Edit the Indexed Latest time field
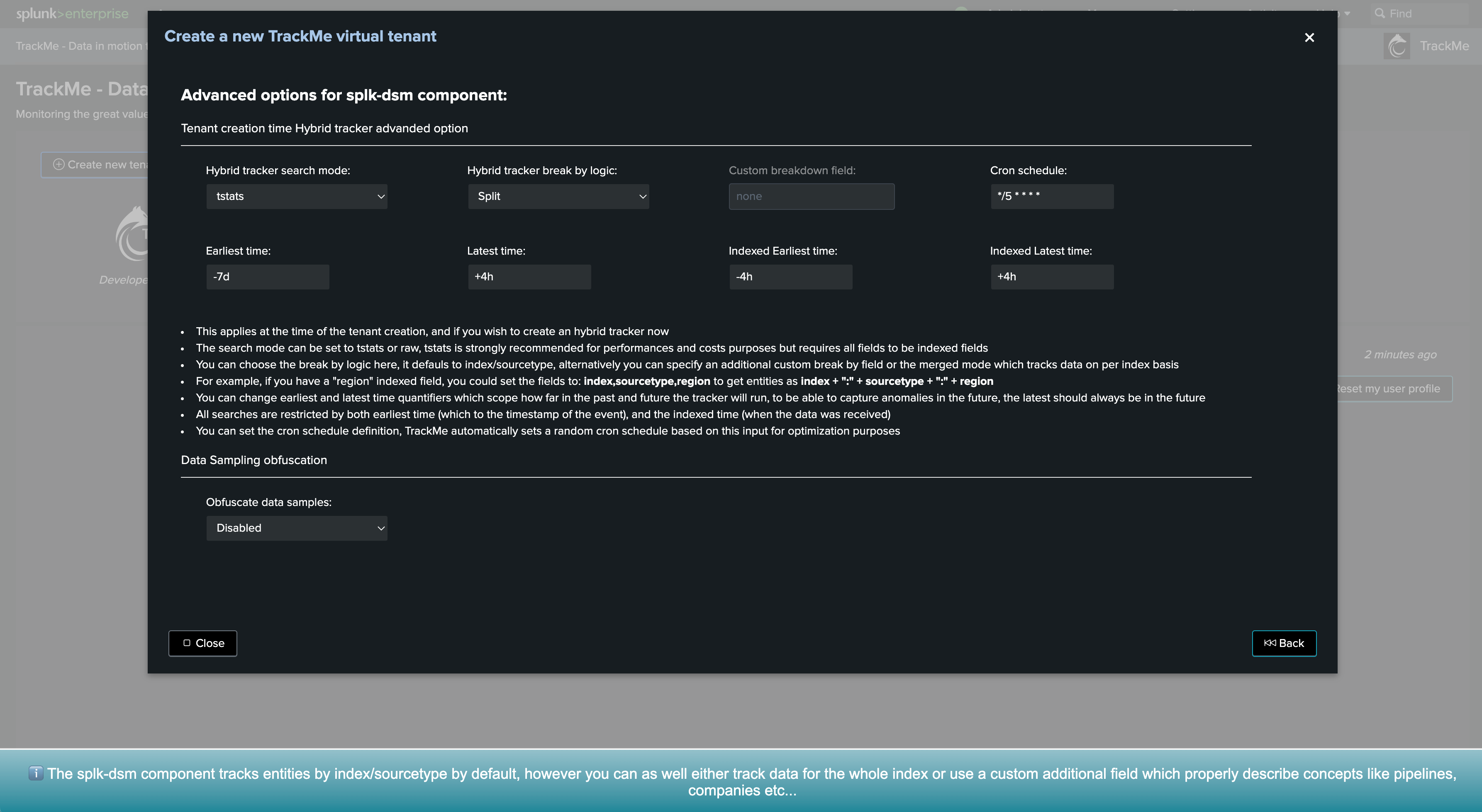 pyautogui.click(x=1052, y=277)
